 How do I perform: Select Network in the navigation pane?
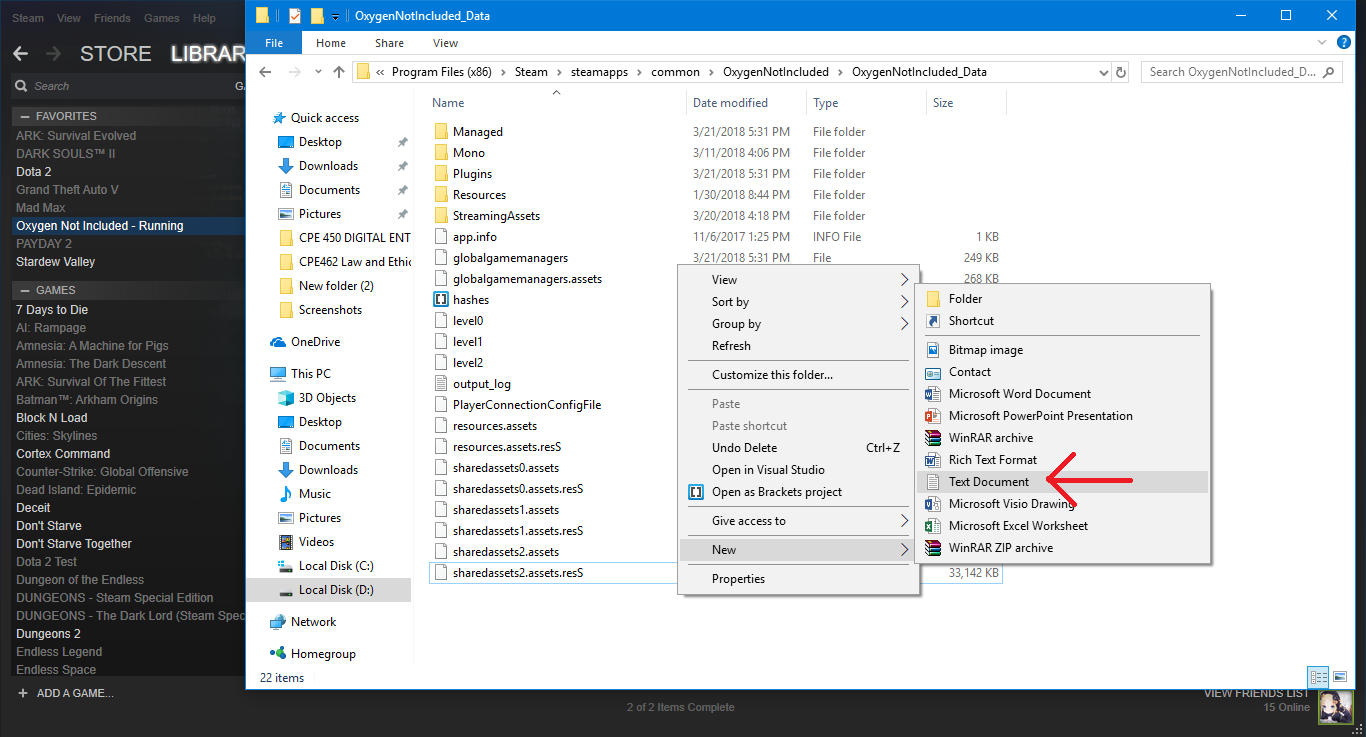point(314,622)
